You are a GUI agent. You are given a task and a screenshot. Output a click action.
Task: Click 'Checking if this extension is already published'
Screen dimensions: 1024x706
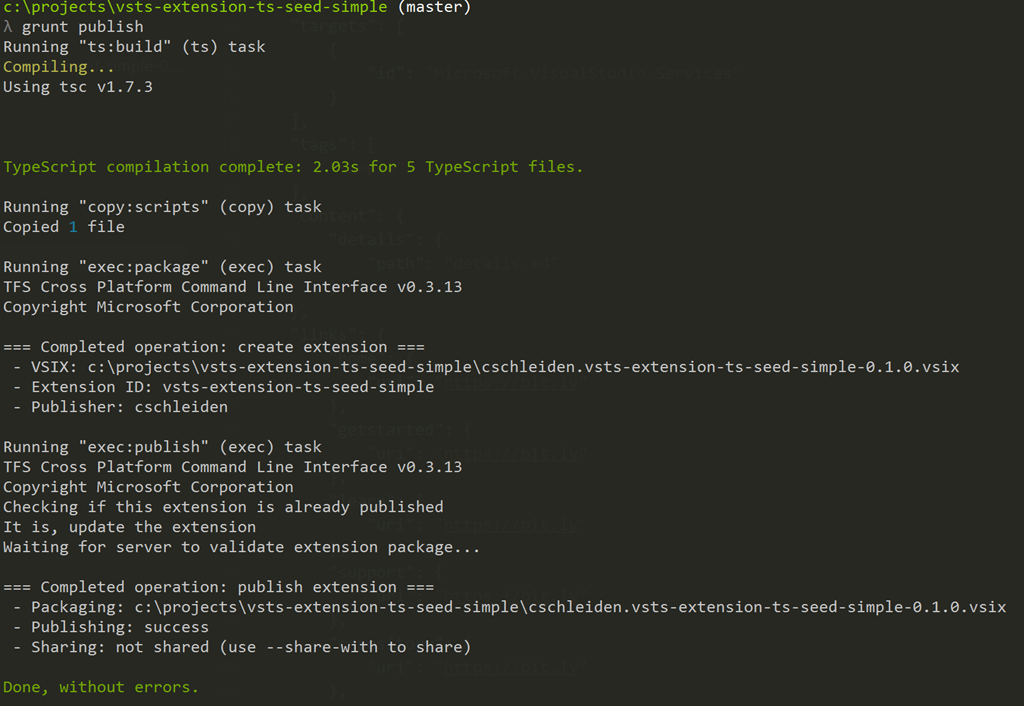223,507
